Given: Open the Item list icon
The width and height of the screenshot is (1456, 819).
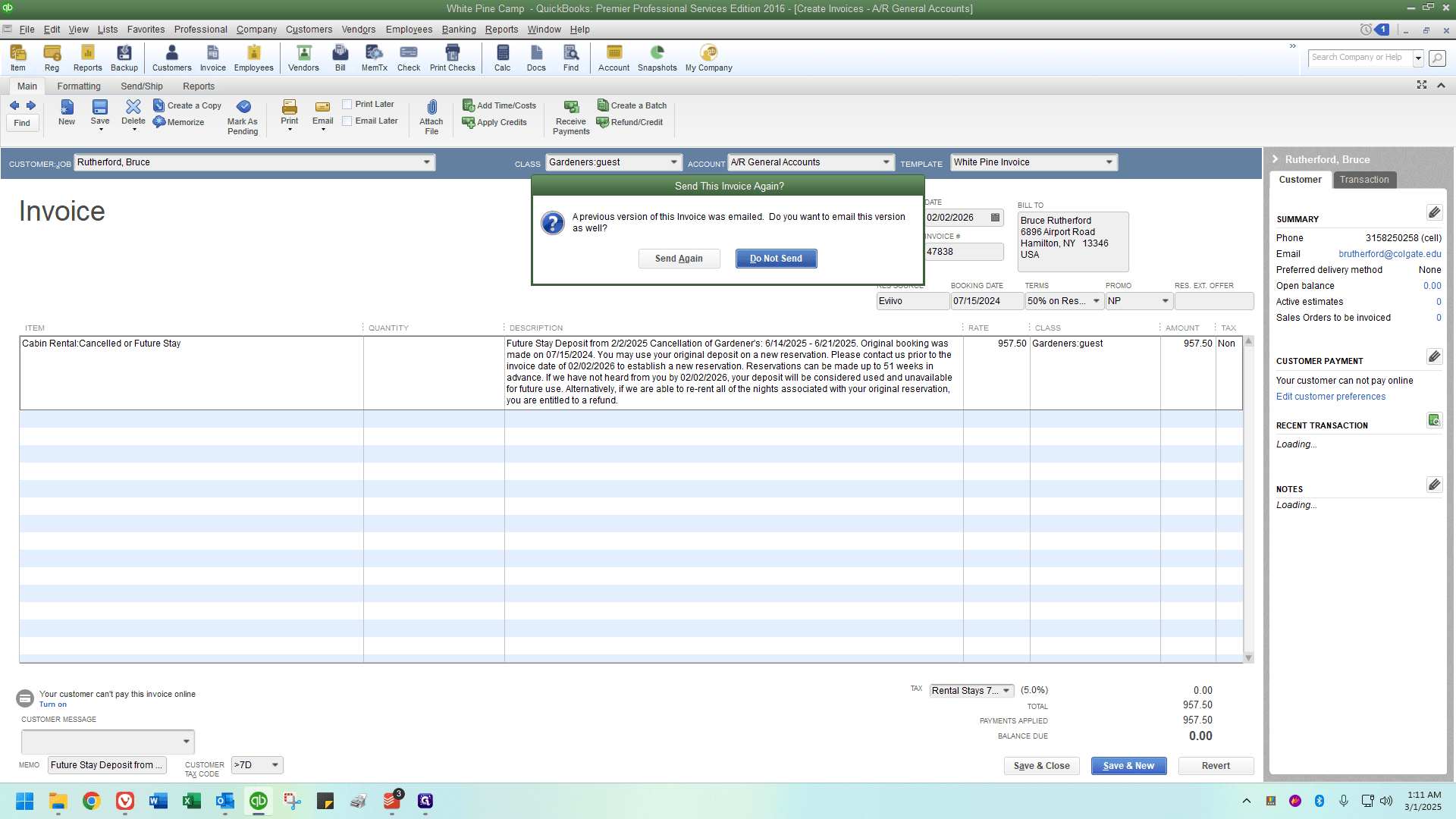Looking at the screenshot, I should [x=18, y=58].
